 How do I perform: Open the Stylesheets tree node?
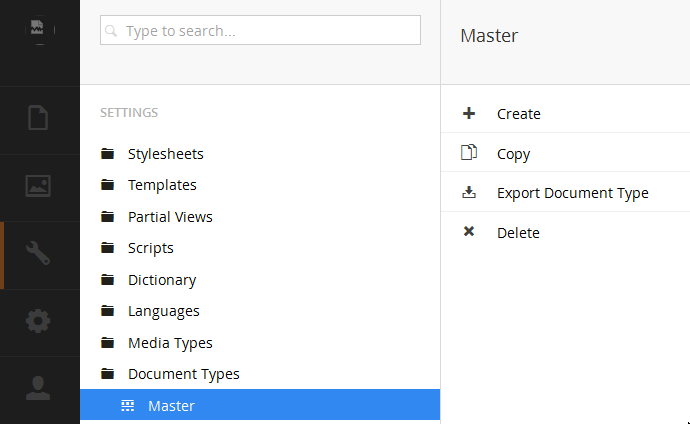pos(165,154)
